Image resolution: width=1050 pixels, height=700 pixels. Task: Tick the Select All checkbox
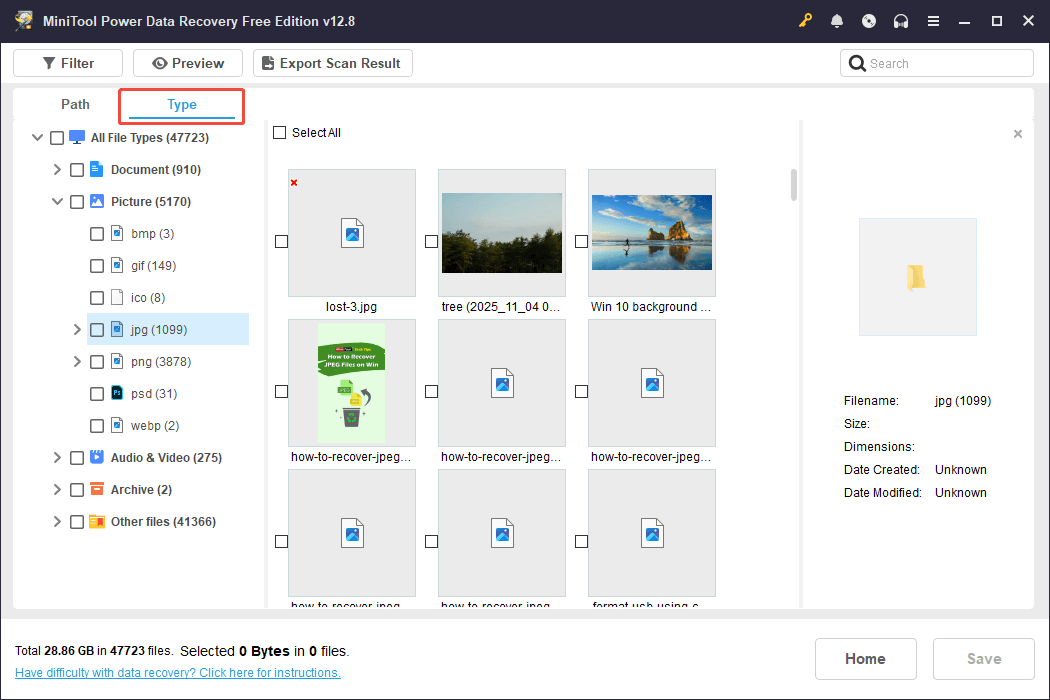pyautogui.click(x=280, y=133)
